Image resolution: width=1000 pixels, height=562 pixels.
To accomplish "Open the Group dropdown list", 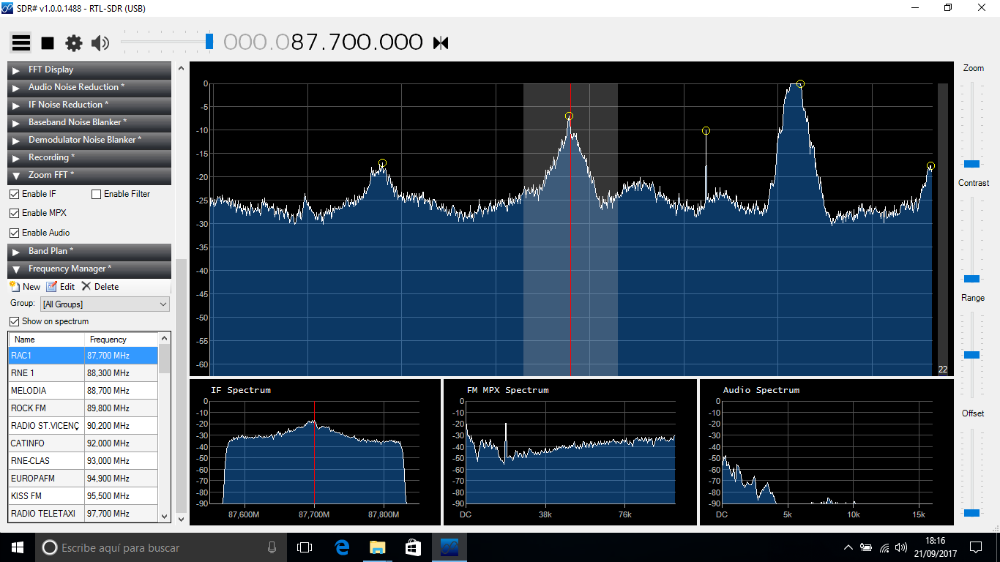I will coord(104,304).
